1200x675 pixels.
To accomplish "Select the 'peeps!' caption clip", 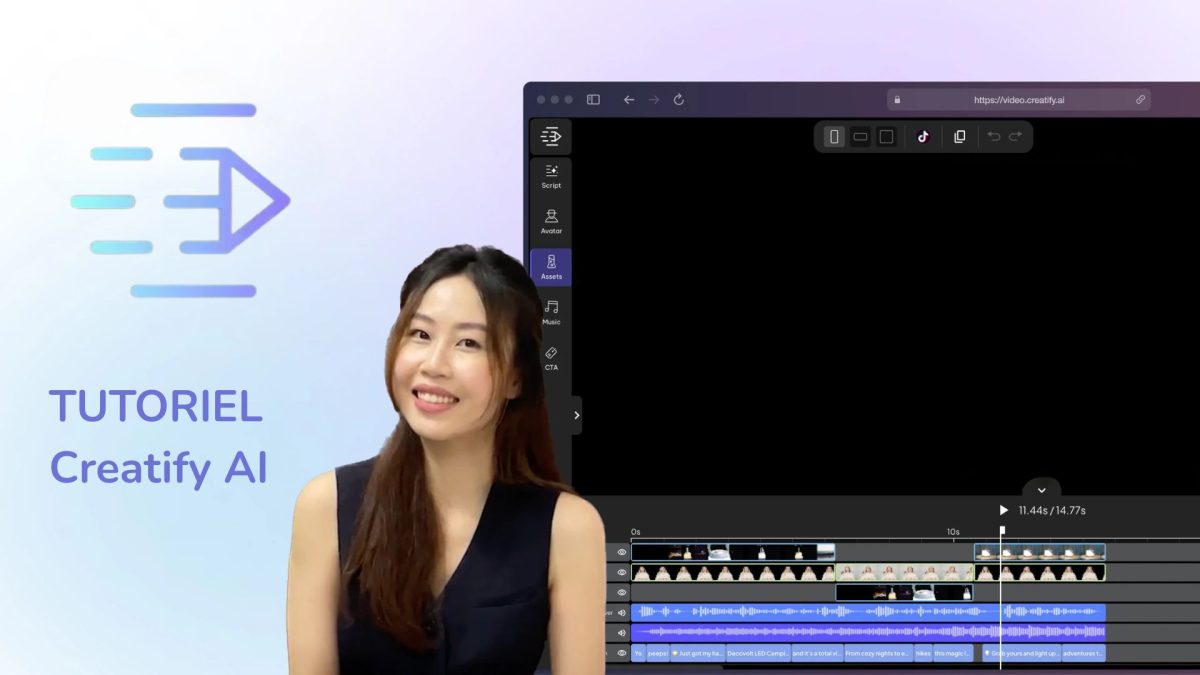I will click(658, 653).
